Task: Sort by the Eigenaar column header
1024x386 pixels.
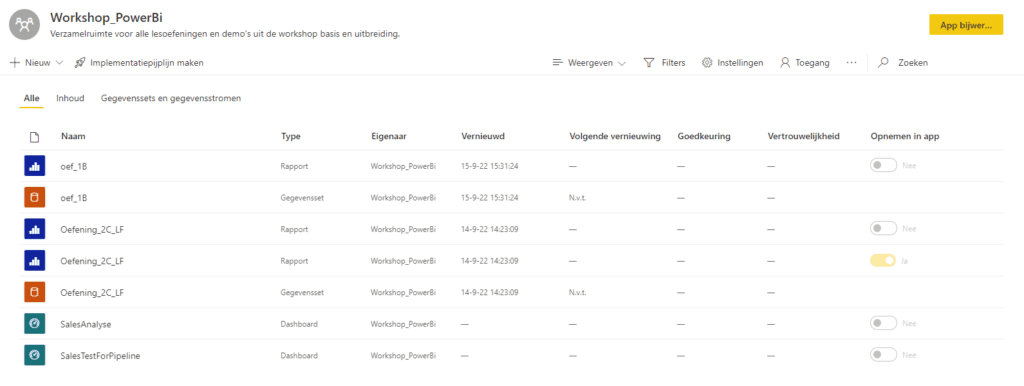Action: pyautogui.click(x=389, y=137)
